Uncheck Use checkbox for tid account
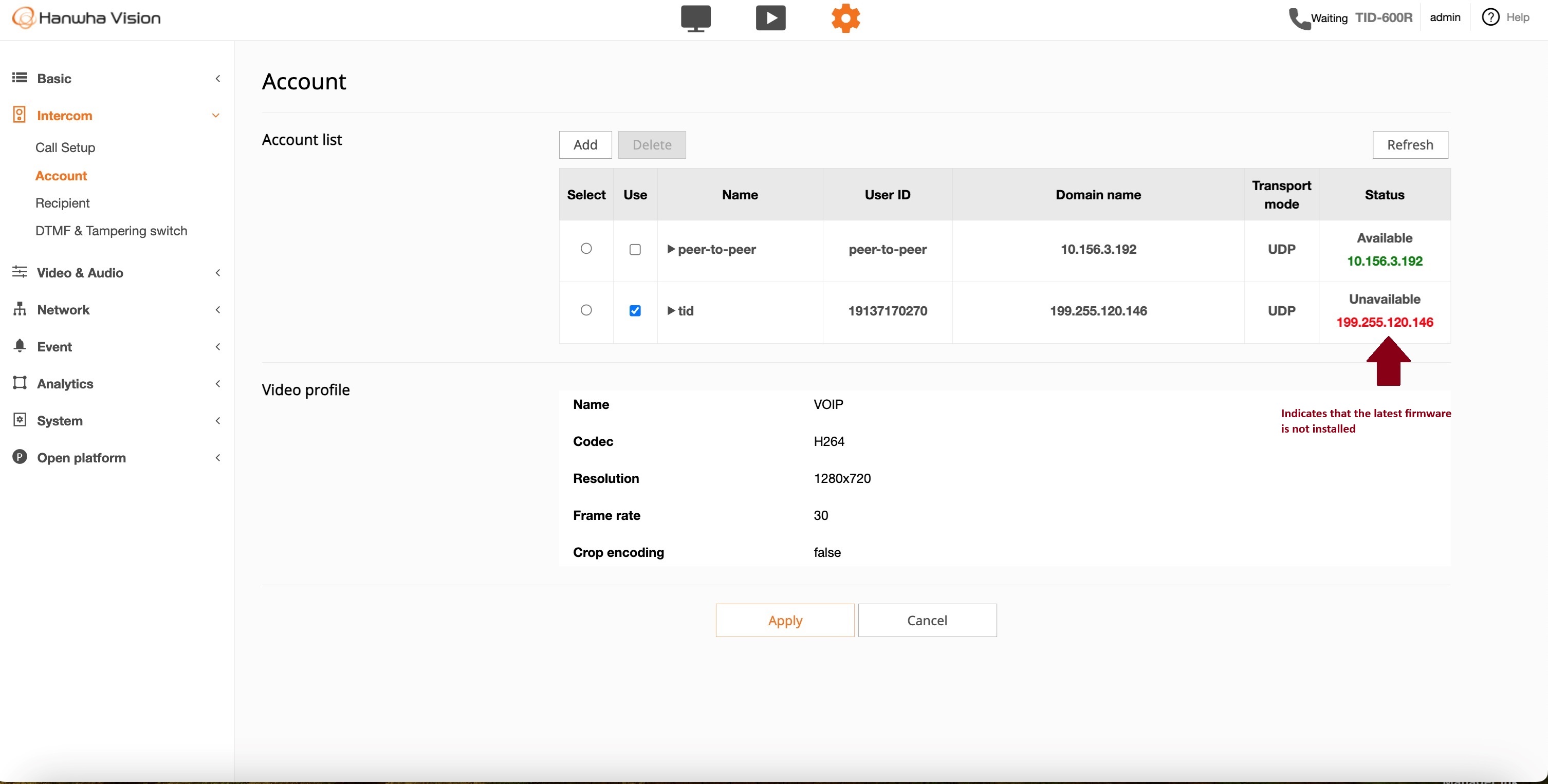1548x784 pixels. tap(635, 311)
